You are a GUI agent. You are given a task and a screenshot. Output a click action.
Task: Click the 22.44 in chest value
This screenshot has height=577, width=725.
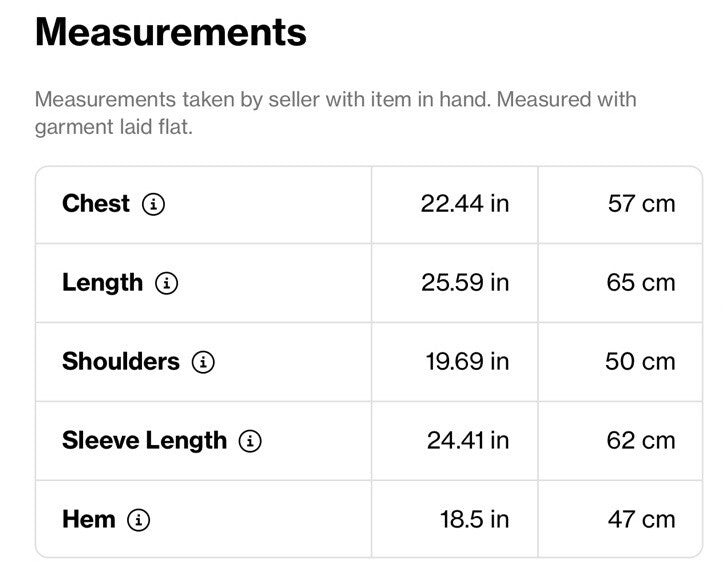(465, 204)
